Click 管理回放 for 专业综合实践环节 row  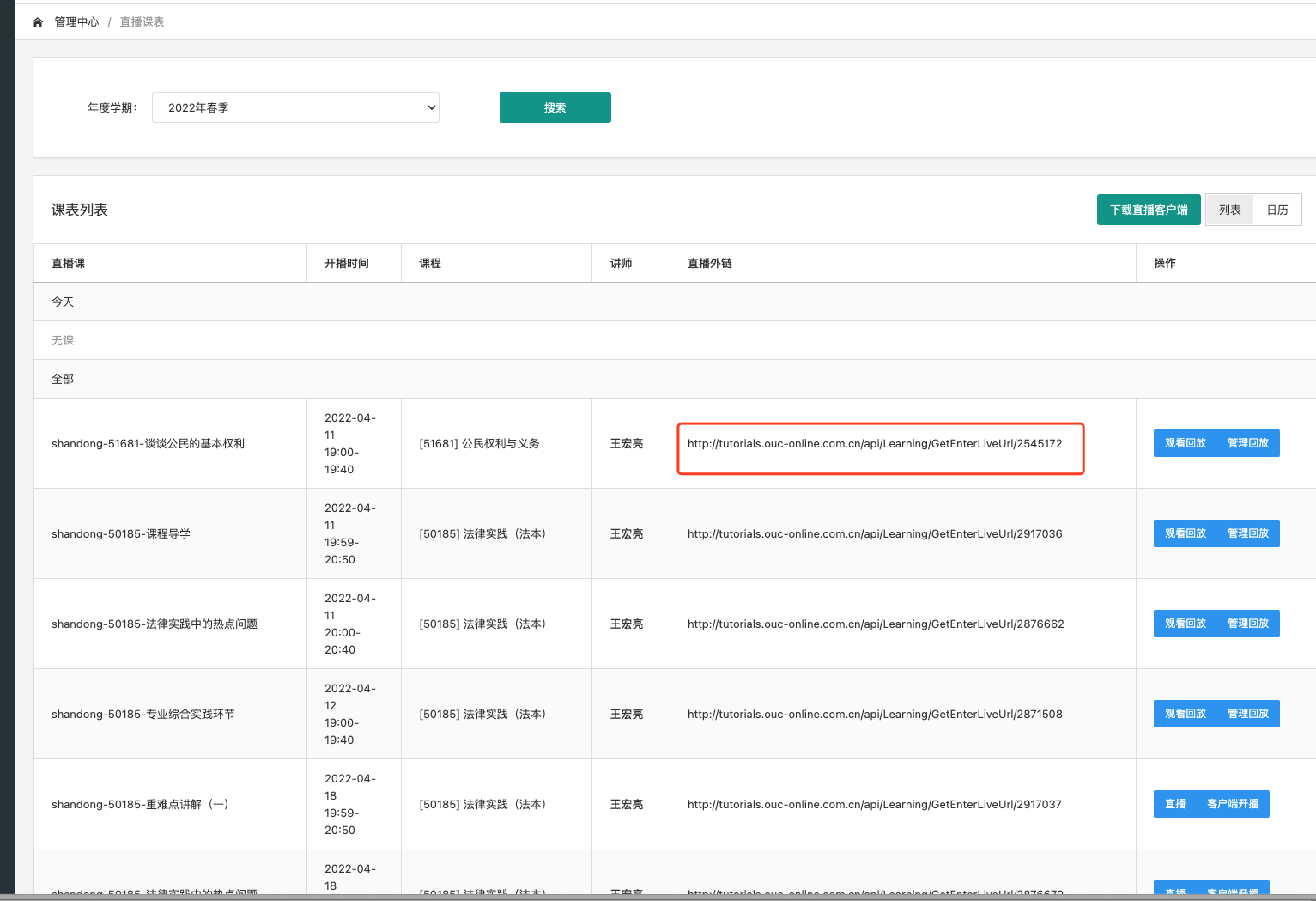pos(1248,714)
